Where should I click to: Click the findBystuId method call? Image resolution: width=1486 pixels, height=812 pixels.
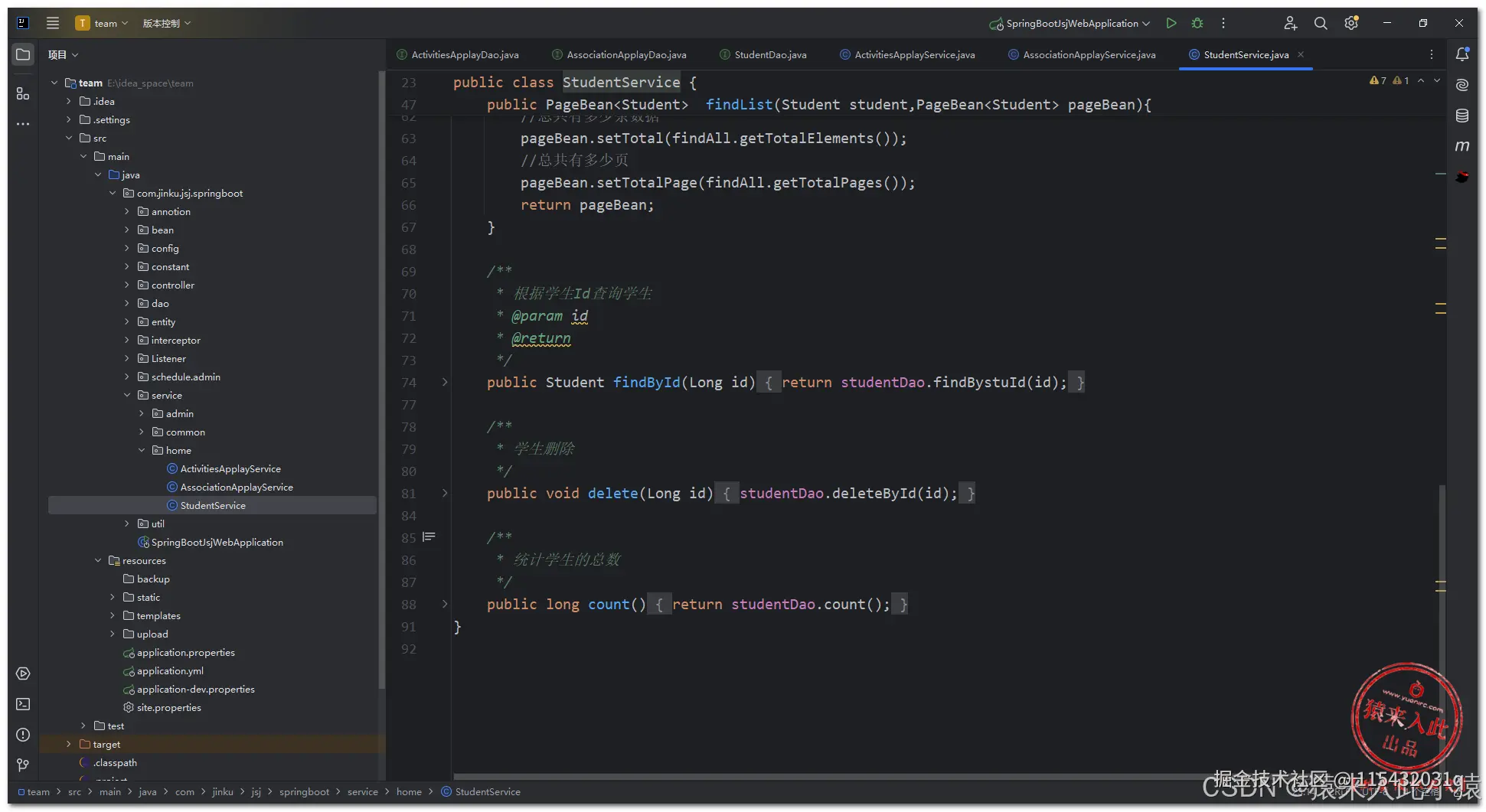click(979, 382)
